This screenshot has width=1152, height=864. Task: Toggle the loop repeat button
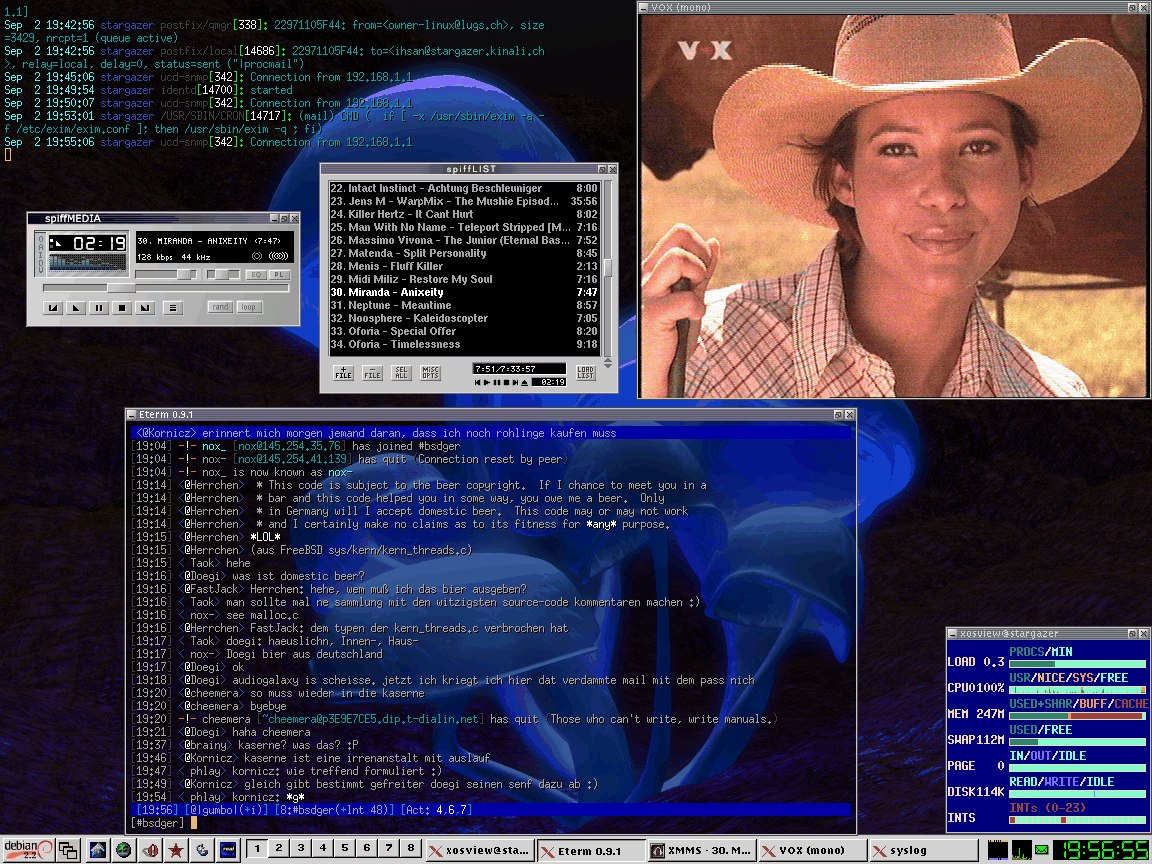248,307
